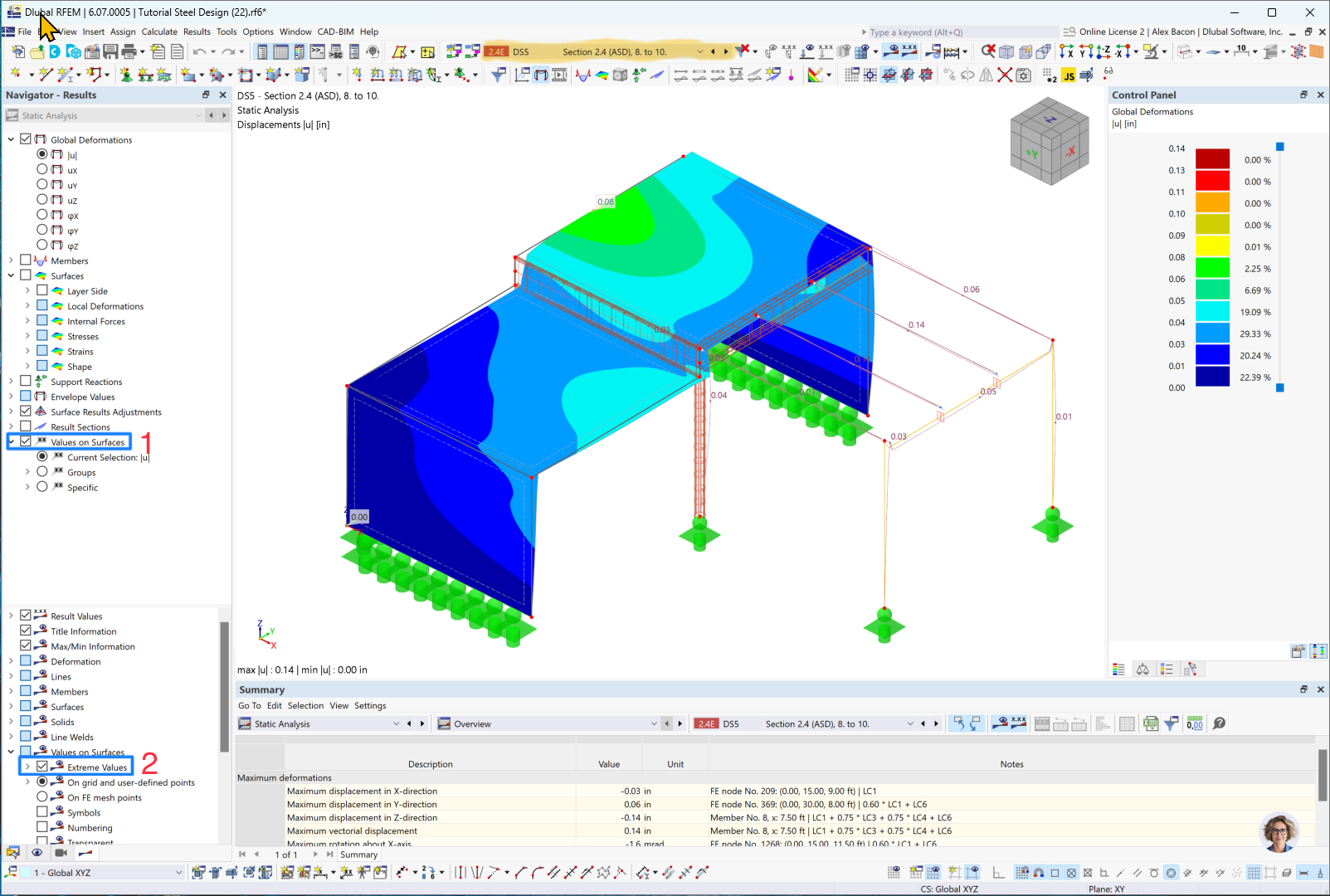Open the JavaScript console
Viewport: 1330px width, 896px height.
pos(1069,74)
